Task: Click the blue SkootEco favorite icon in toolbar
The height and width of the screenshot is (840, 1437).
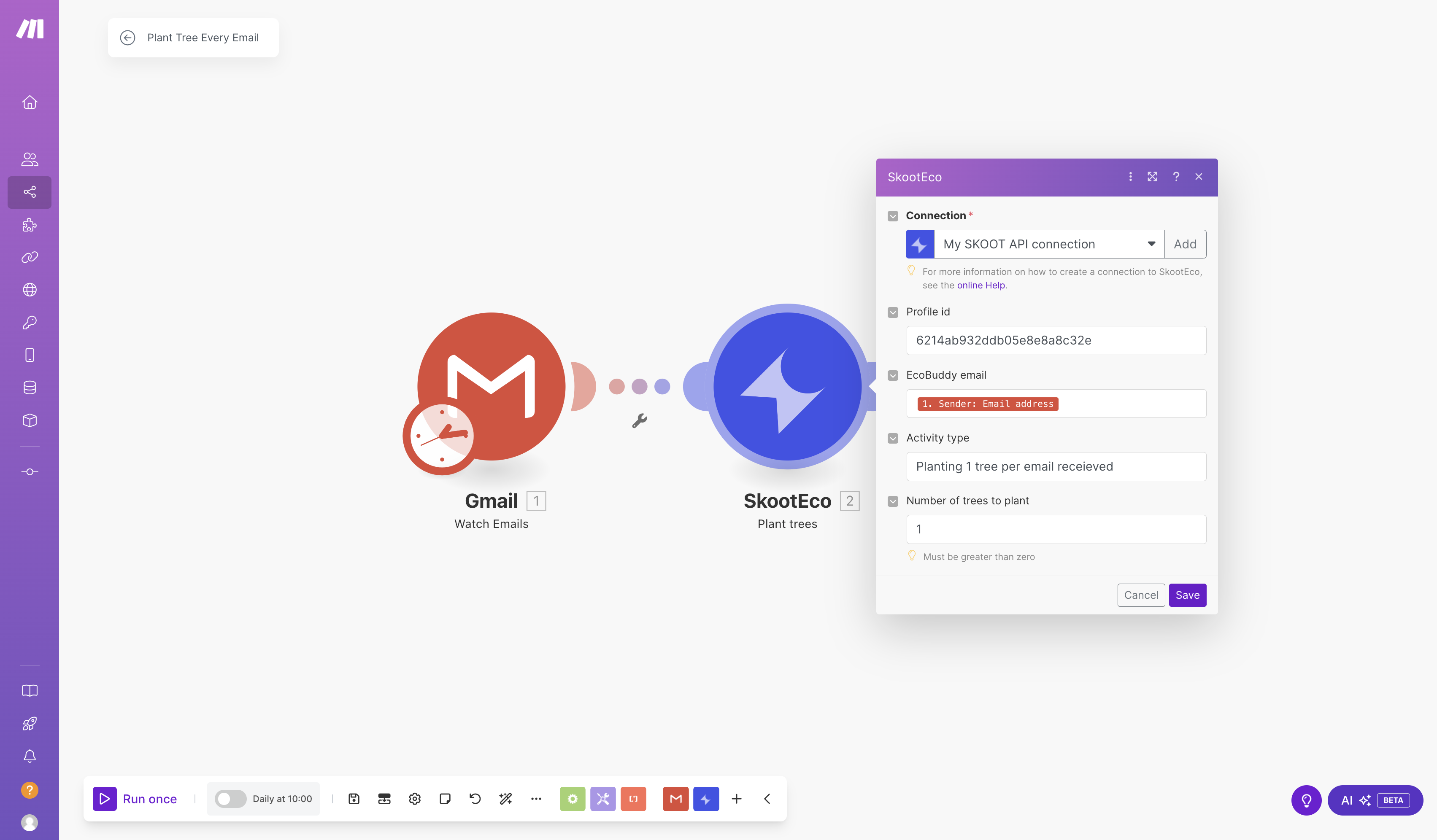Action: tap(706, 798)
